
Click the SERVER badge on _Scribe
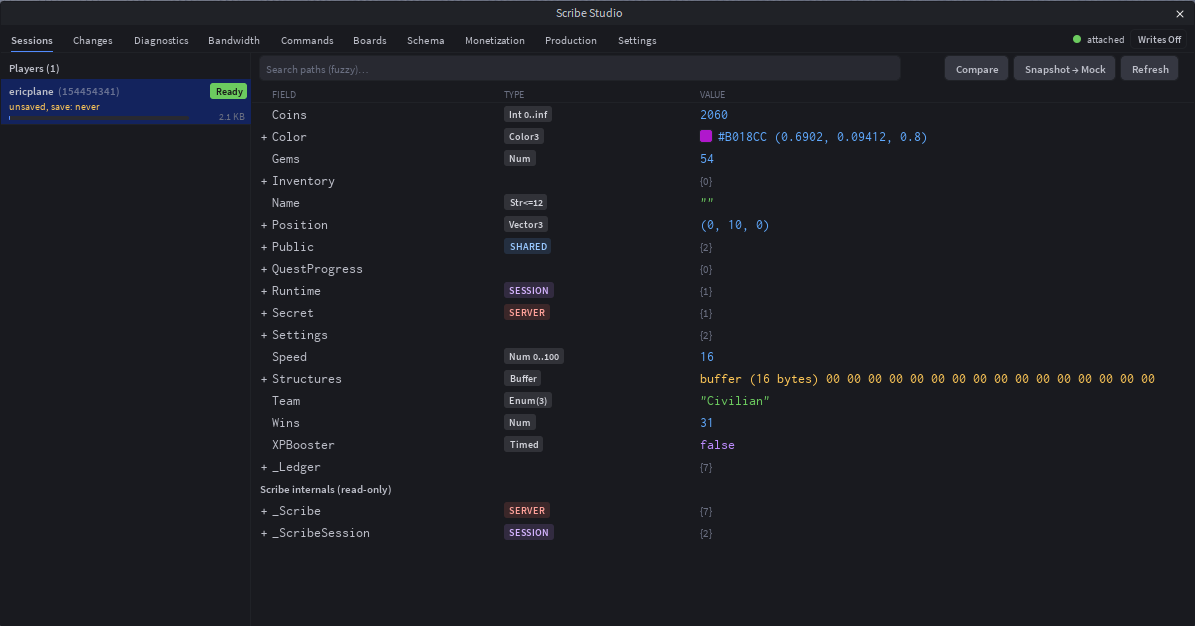tap(527, 511)
